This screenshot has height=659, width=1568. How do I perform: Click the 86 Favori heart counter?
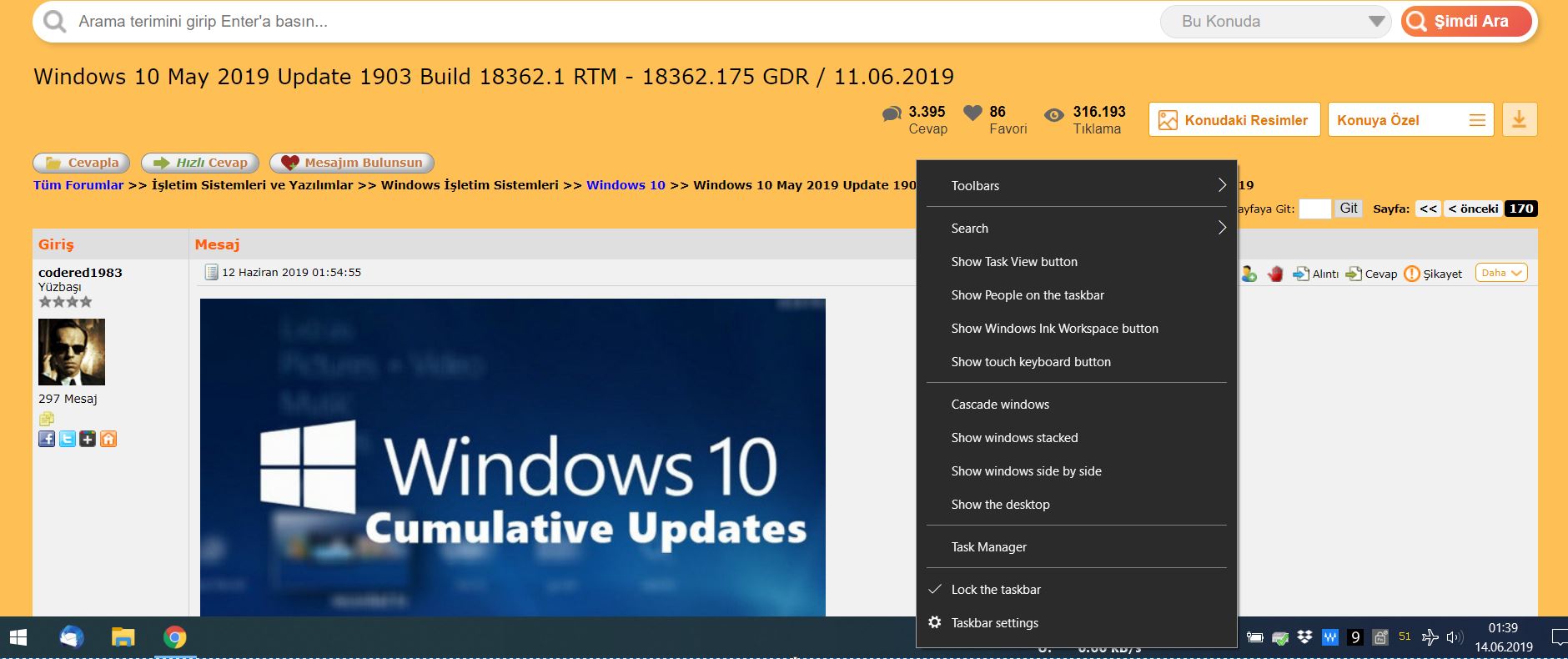996,119
